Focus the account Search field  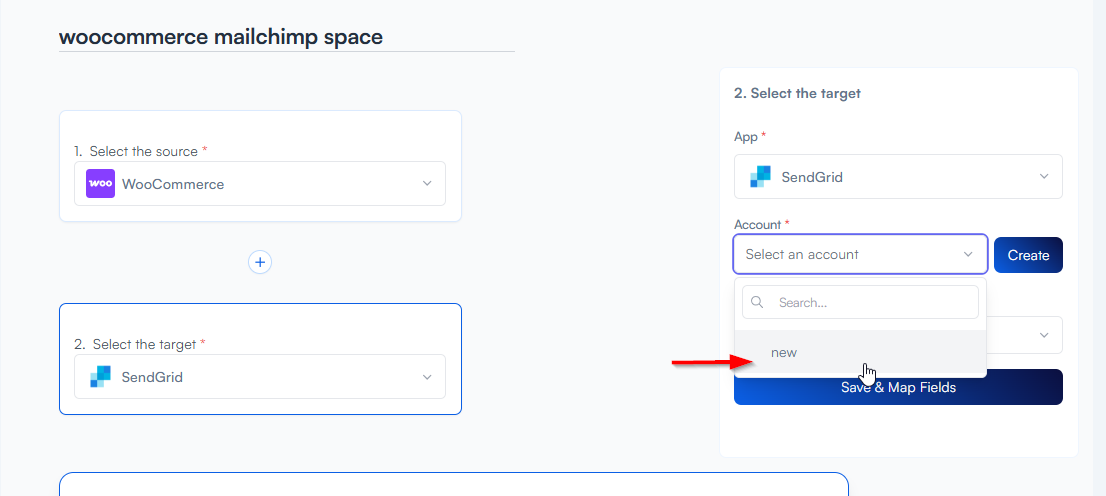(870, 302)
